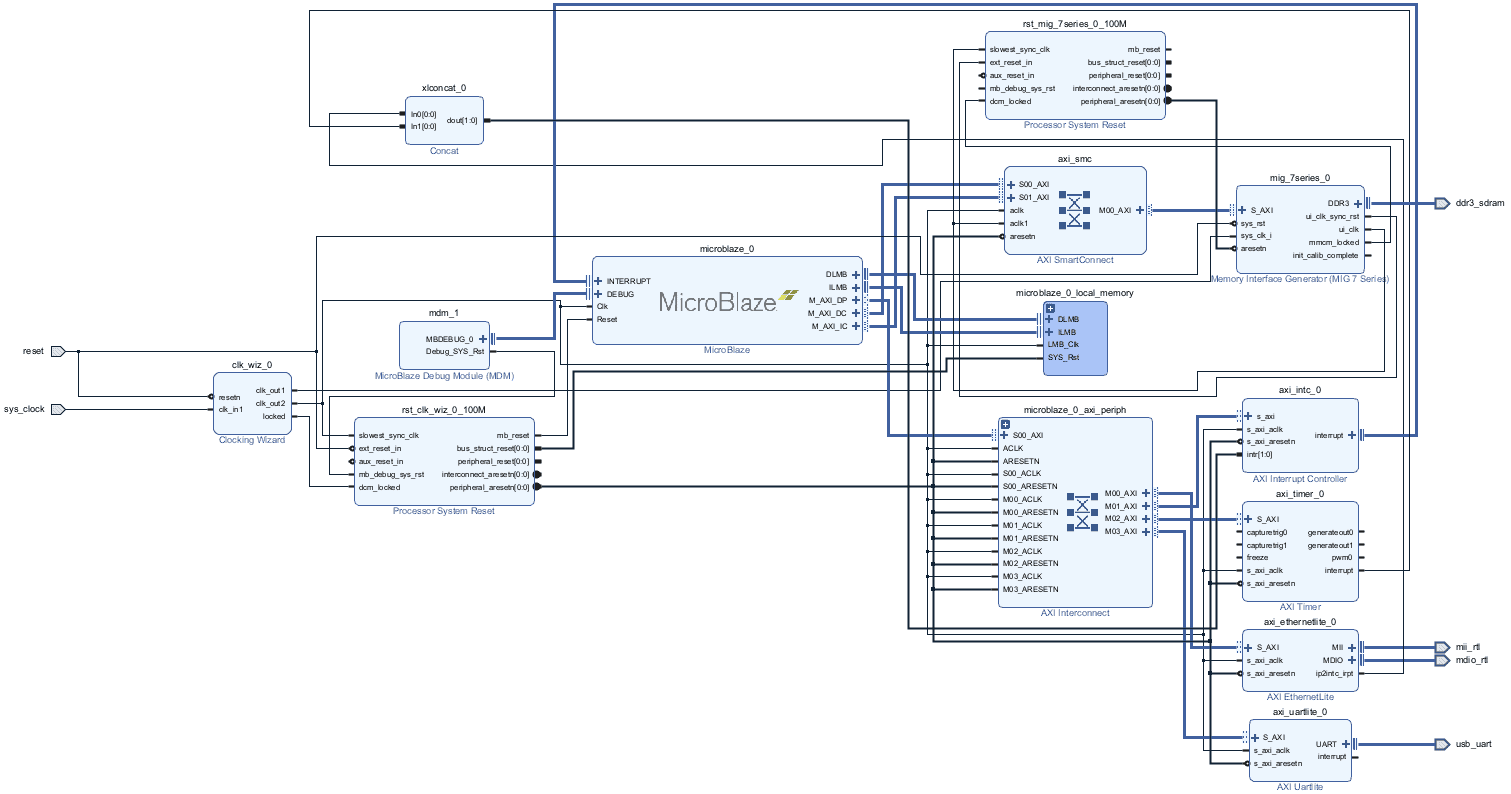
Task: Expand the MBDEBUG_0 pin on mdm_1
Action: (482, 339)
